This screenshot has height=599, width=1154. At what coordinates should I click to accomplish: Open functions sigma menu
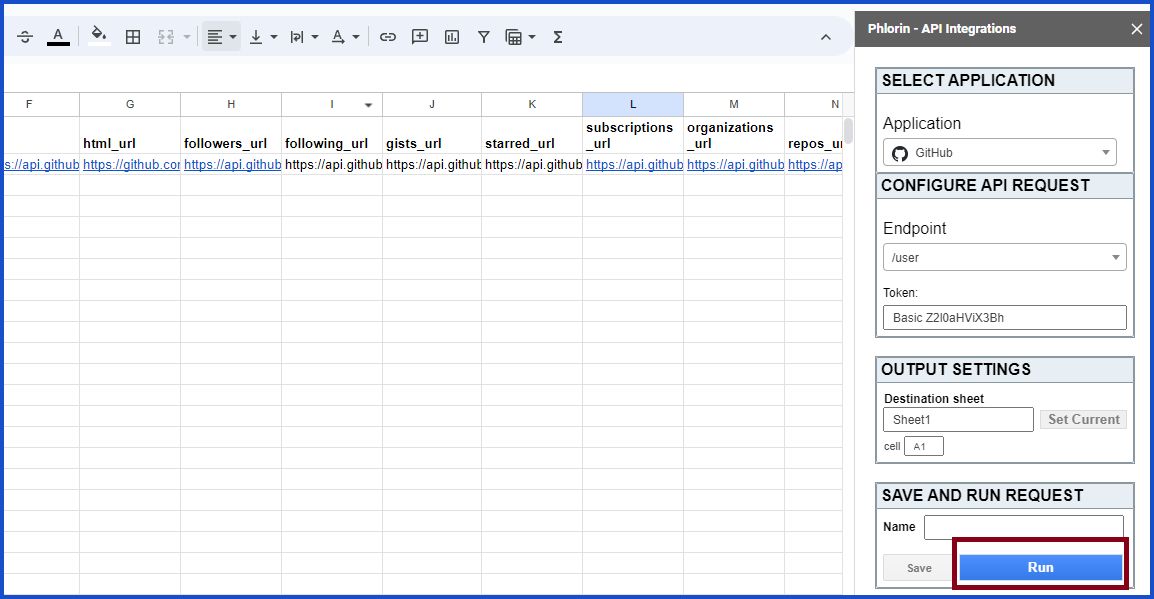coord(558,37)
